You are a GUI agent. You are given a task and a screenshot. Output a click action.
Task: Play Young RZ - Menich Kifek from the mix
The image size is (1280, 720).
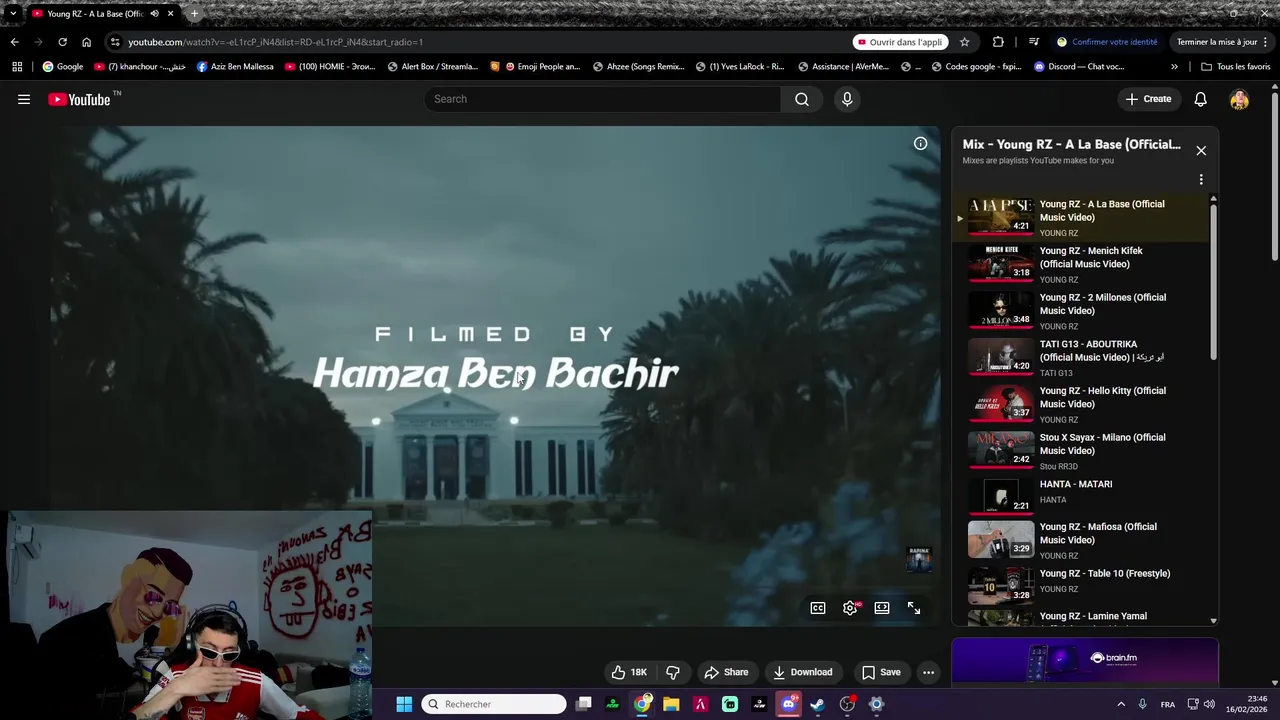tap(1081, 264)
